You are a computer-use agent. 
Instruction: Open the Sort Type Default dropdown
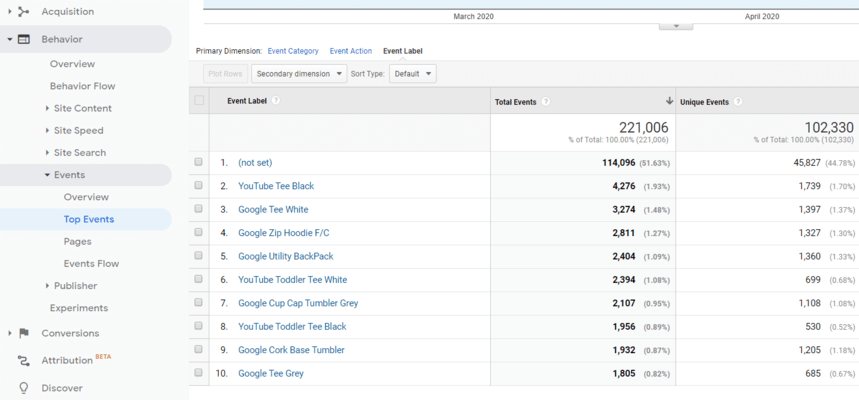pos(413,73)
